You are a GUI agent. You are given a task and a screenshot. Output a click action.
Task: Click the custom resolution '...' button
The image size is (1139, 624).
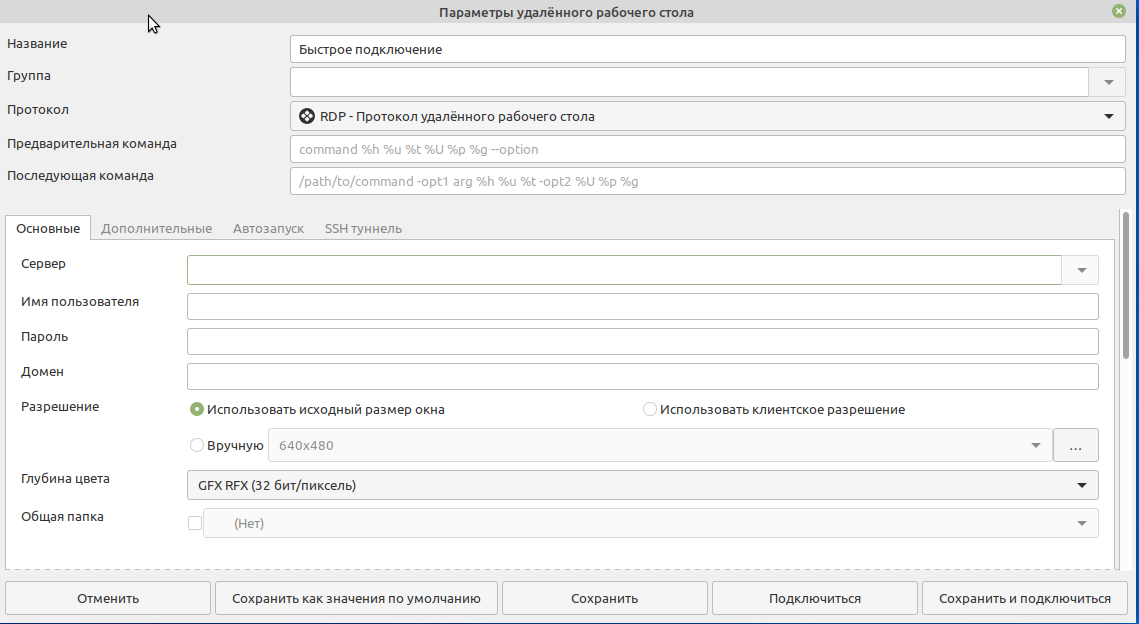pos(1075,445)
